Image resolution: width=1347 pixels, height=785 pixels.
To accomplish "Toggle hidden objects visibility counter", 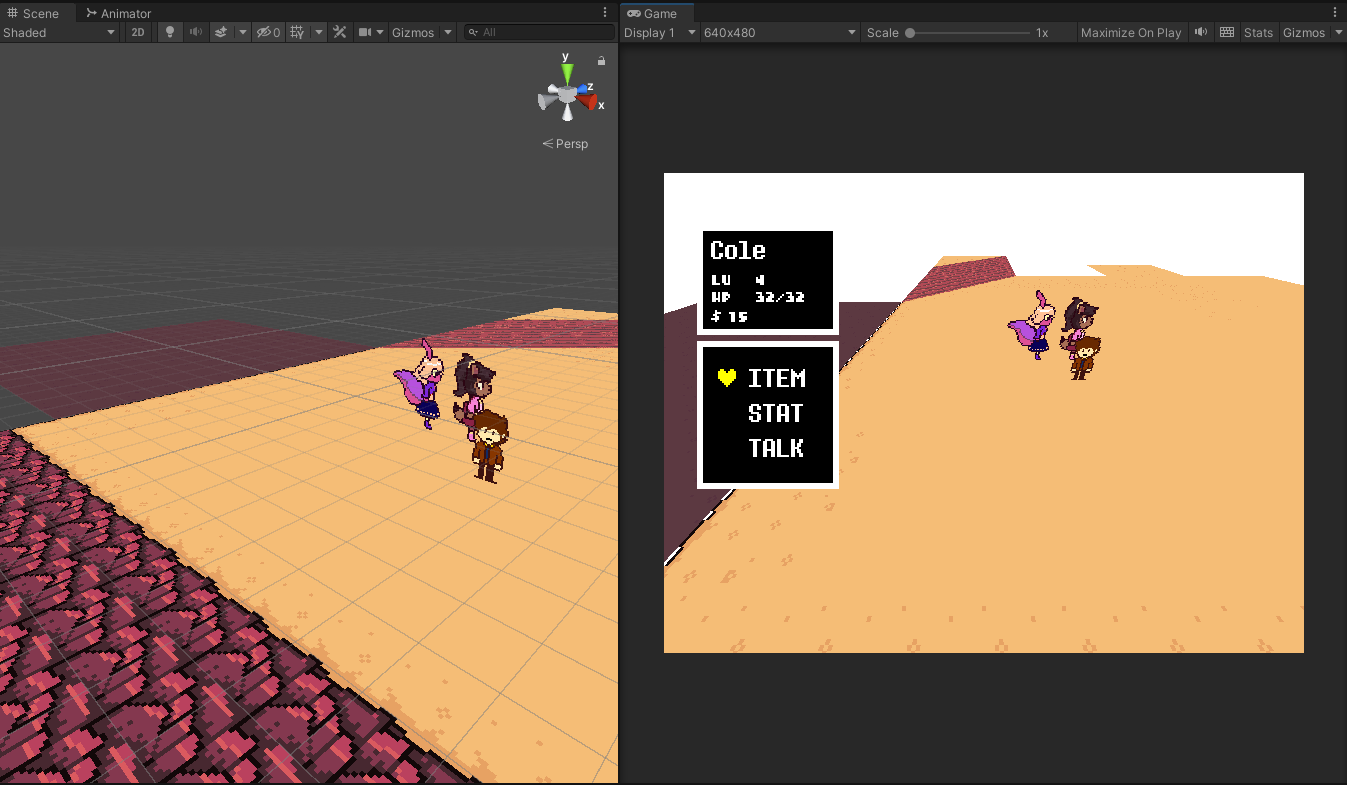I will (x=268, y=32).
